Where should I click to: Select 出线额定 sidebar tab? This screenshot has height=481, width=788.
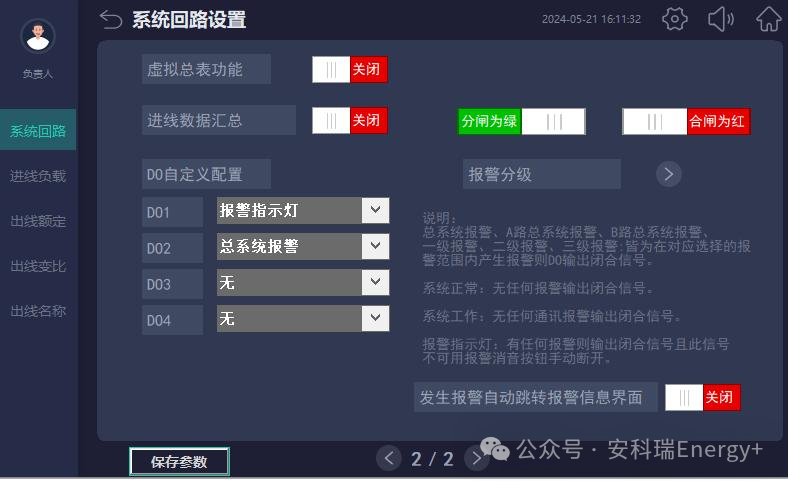tap(38, 221)
